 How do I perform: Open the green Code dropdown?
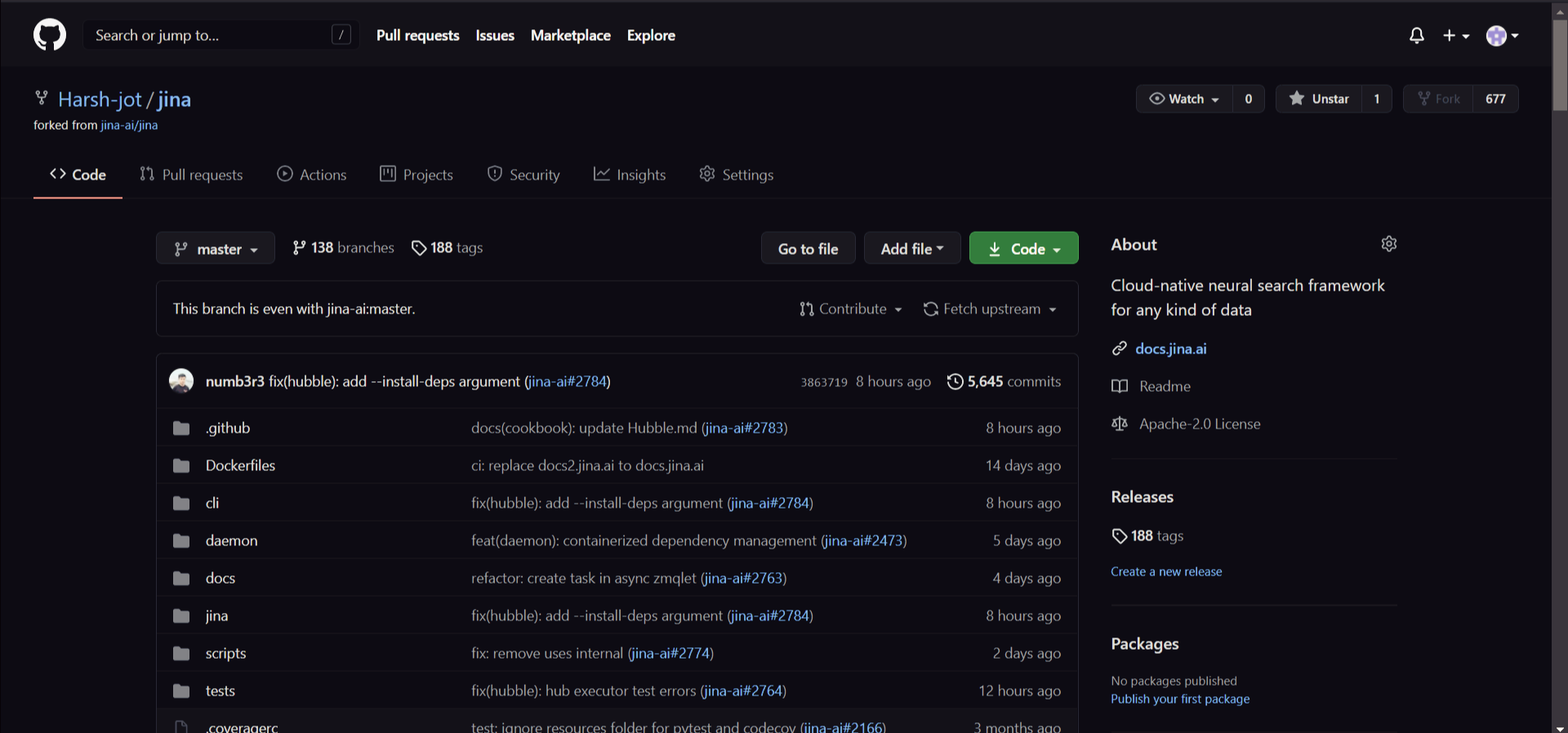click(1024, 248)
